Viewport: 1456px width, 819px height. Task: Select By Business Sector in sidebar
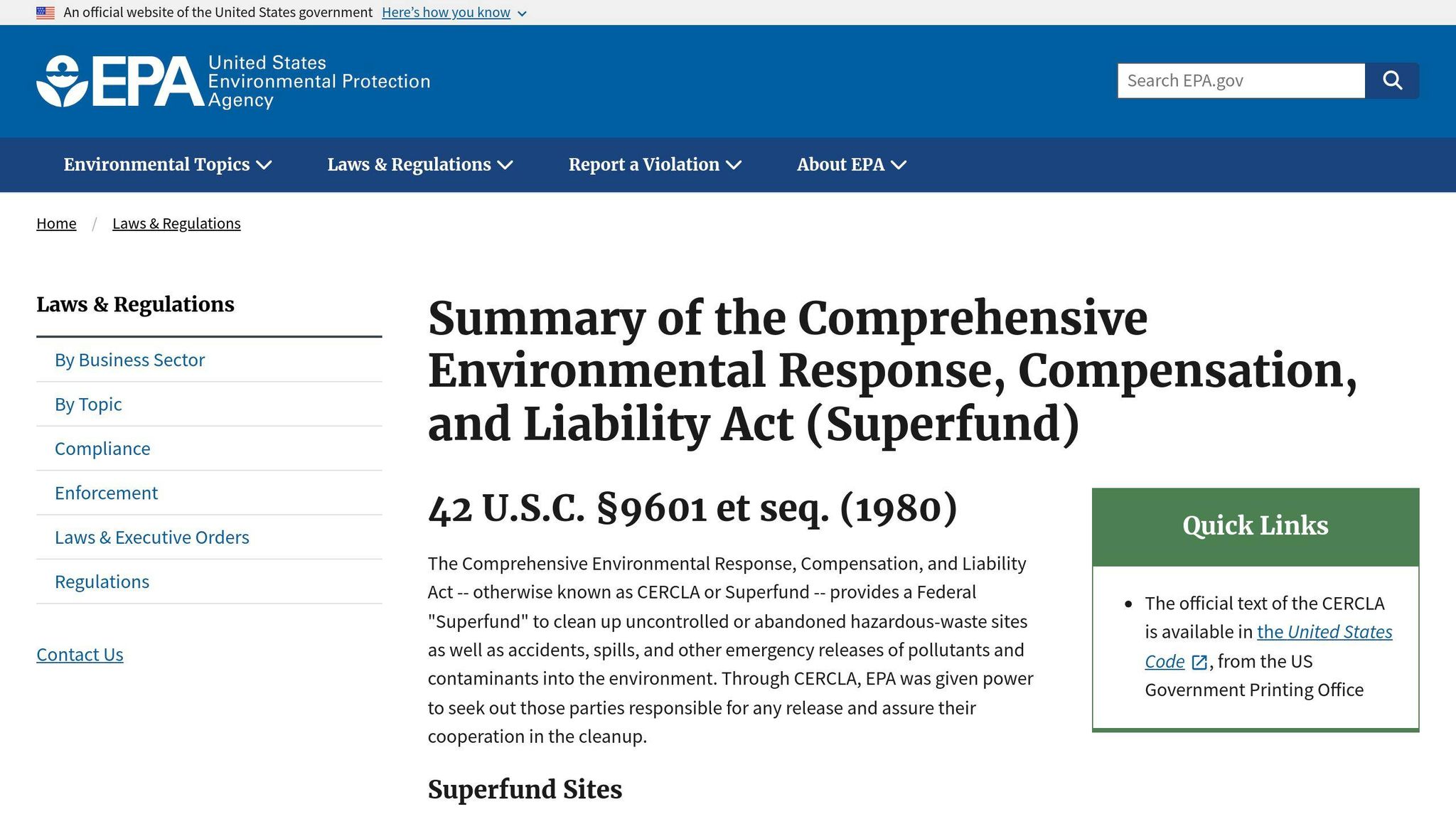[209, 360]
